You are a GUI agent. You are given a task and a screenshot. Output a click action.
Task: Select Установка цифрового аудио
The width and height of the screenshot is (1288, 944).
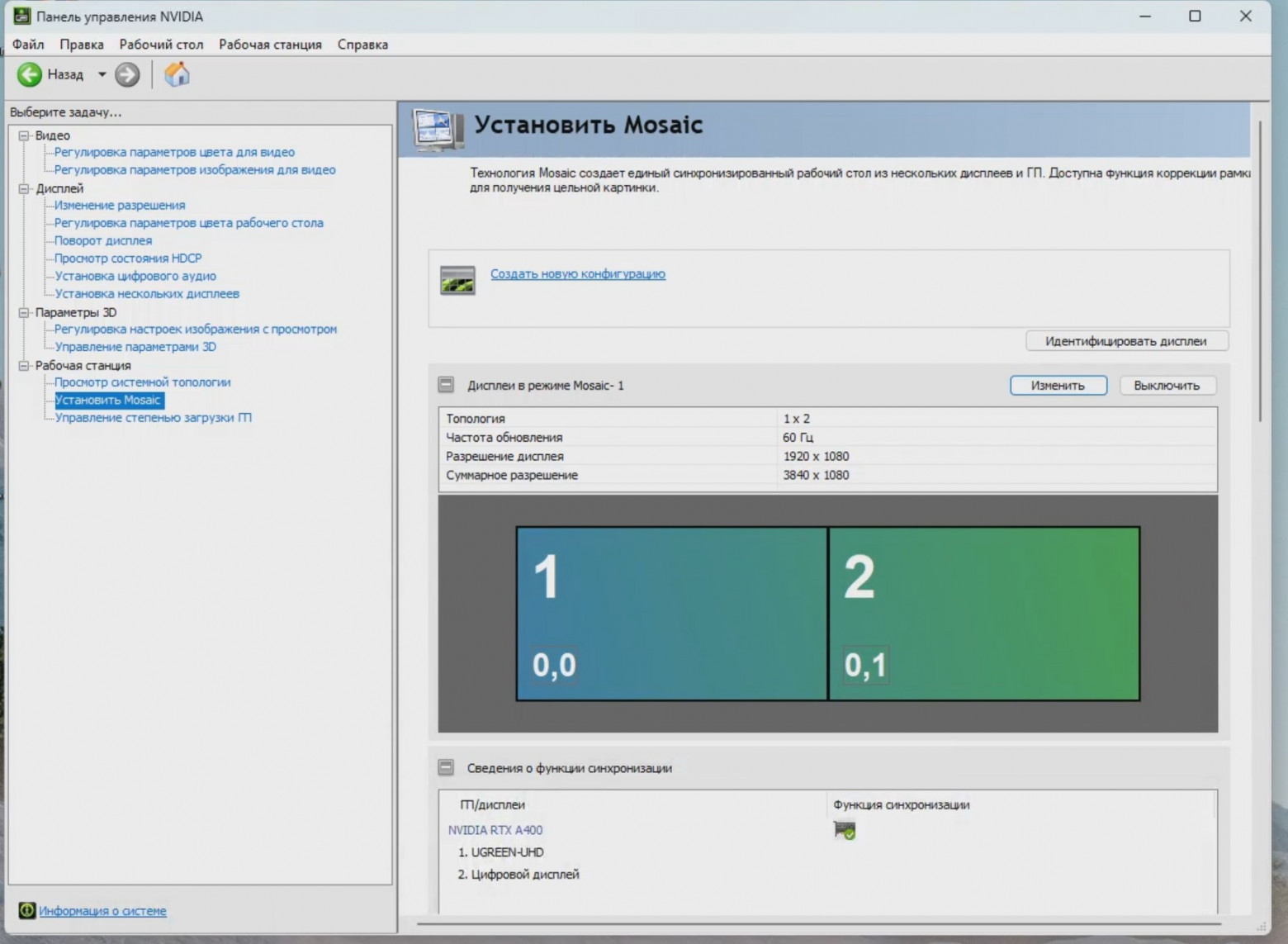tap(135, 277)
